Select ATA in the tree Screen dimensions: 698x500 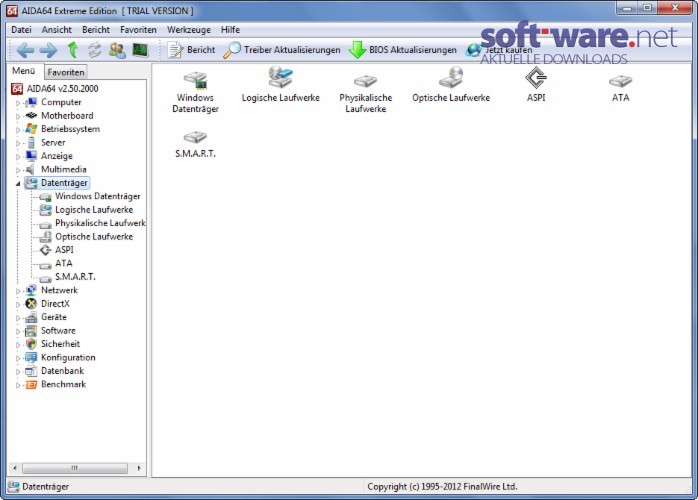[x=64, y=263]
